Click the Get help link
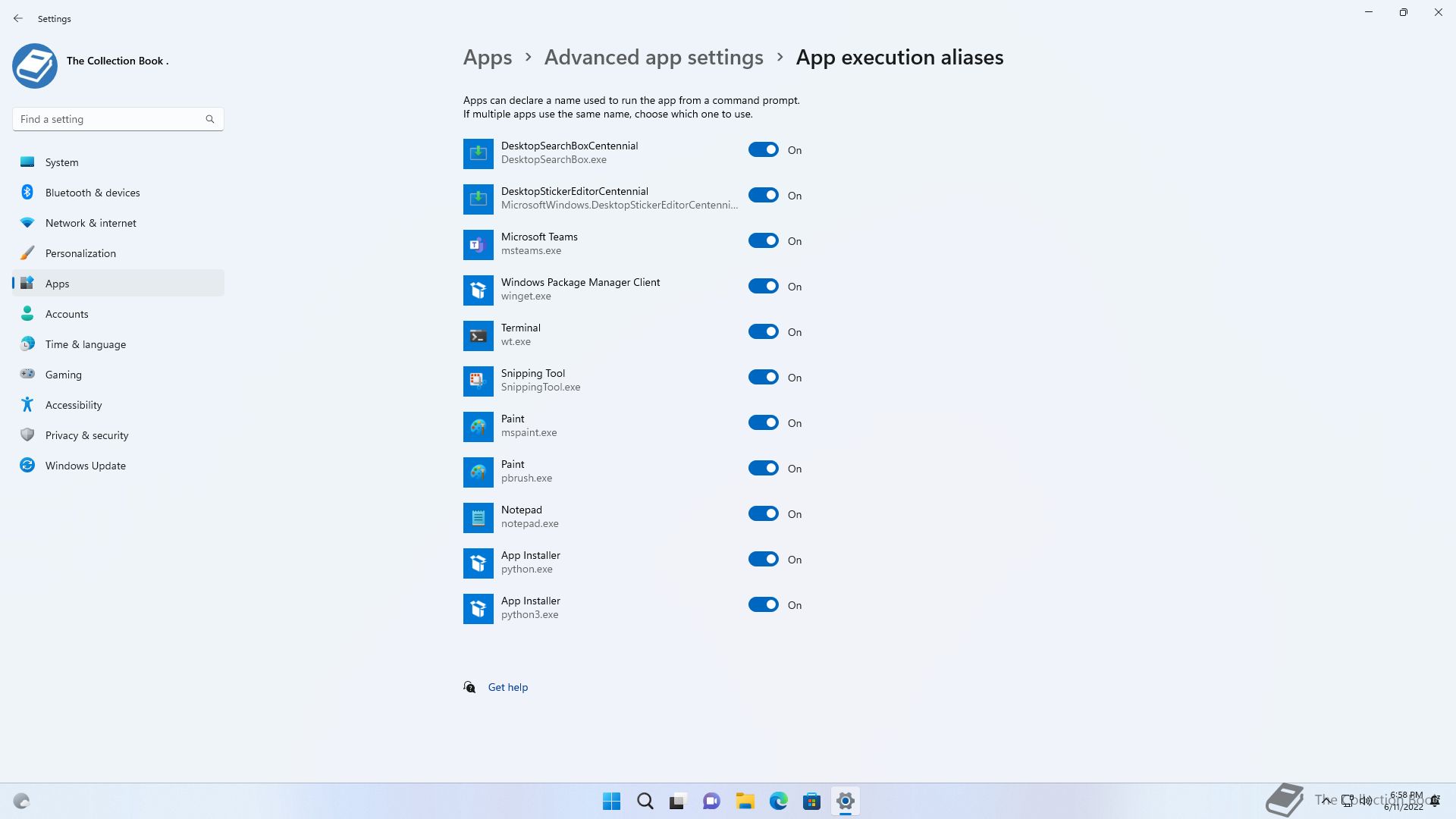The width and height of the screenshot is (1456, 819). tap(507, 687)
